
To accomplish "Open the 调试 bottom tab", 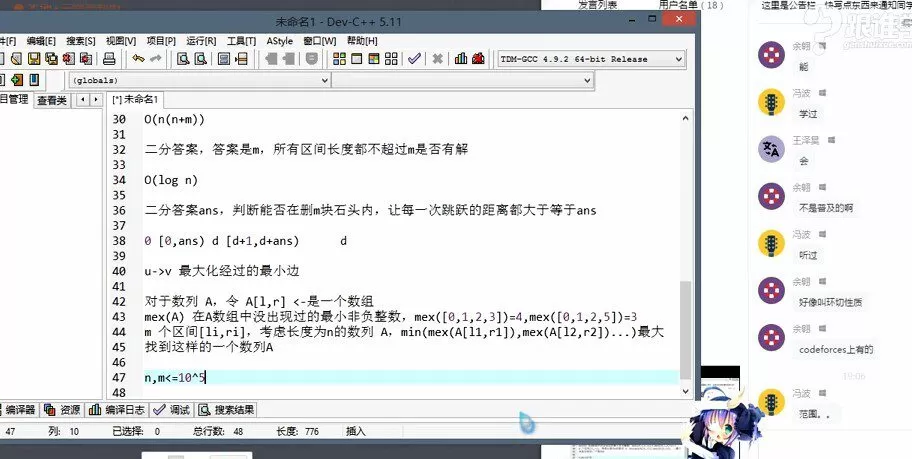I will (172, 410).
